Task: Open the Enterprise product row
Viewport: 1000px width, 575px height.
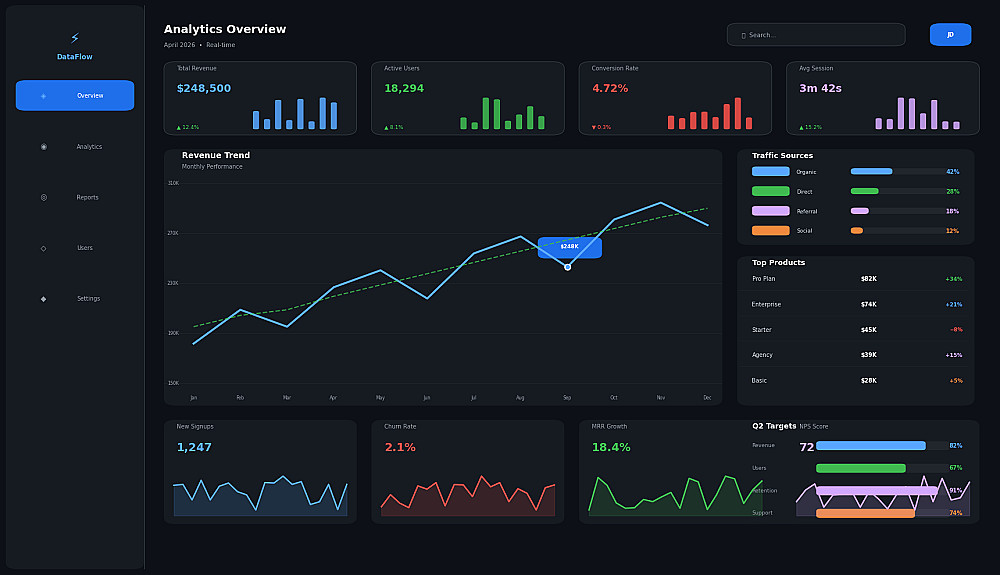Action: (x=856, y=304)
